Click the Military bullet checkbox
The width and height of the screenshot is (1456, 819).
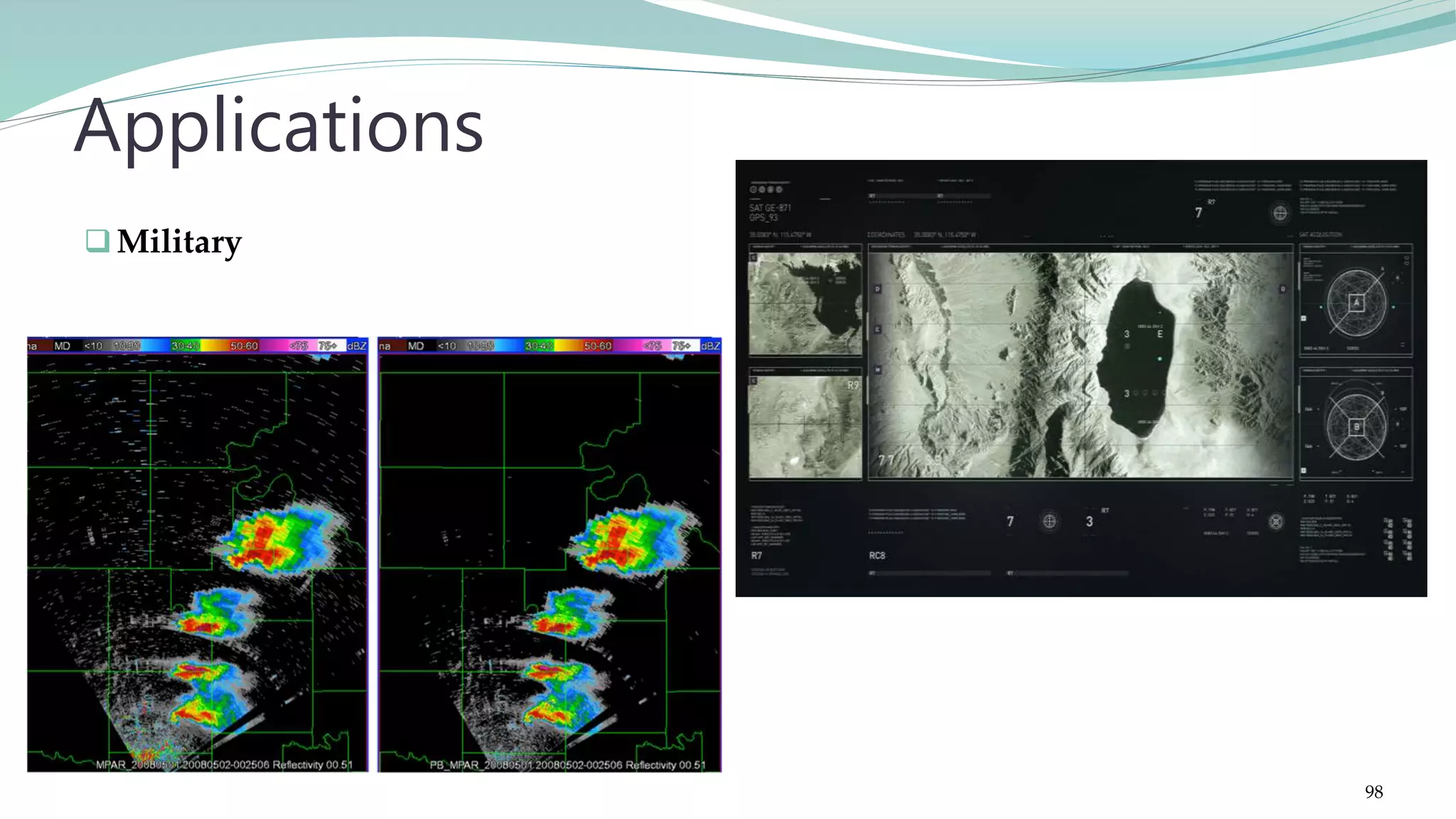(97, 240)
